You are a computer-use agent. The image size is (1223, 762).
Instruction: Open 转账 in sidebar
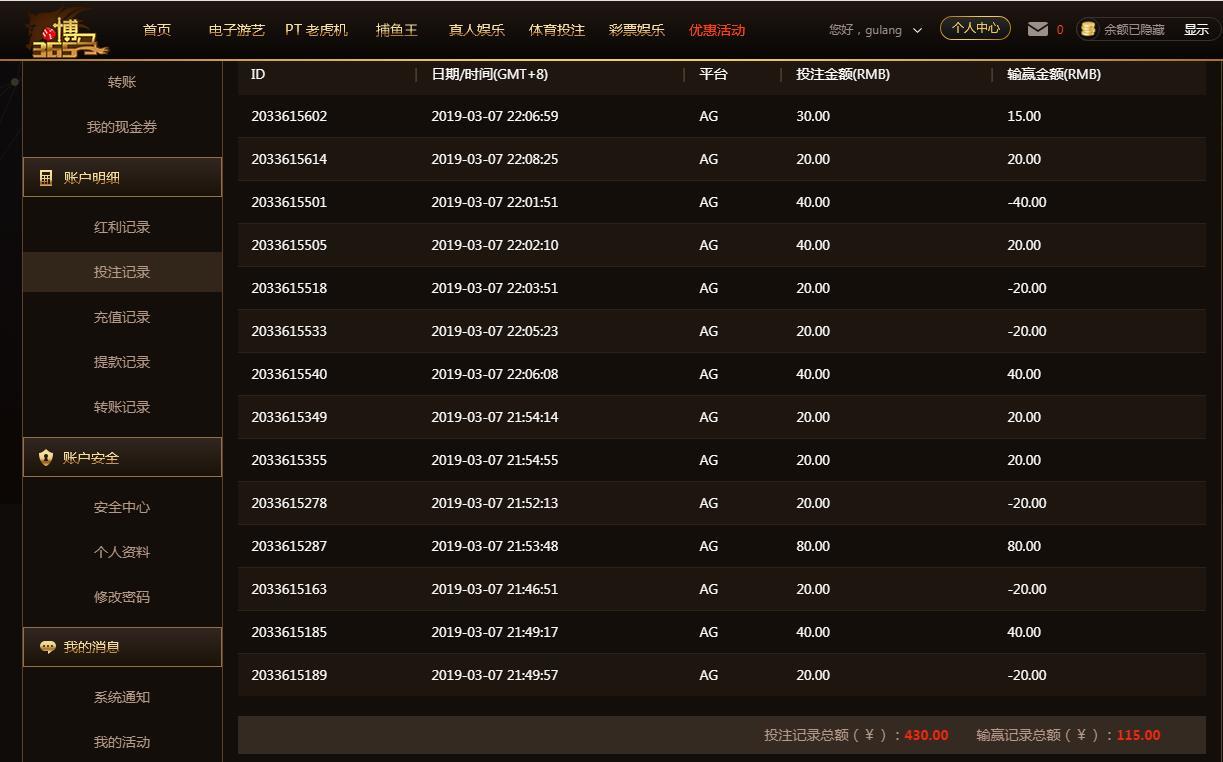point(122,82)
